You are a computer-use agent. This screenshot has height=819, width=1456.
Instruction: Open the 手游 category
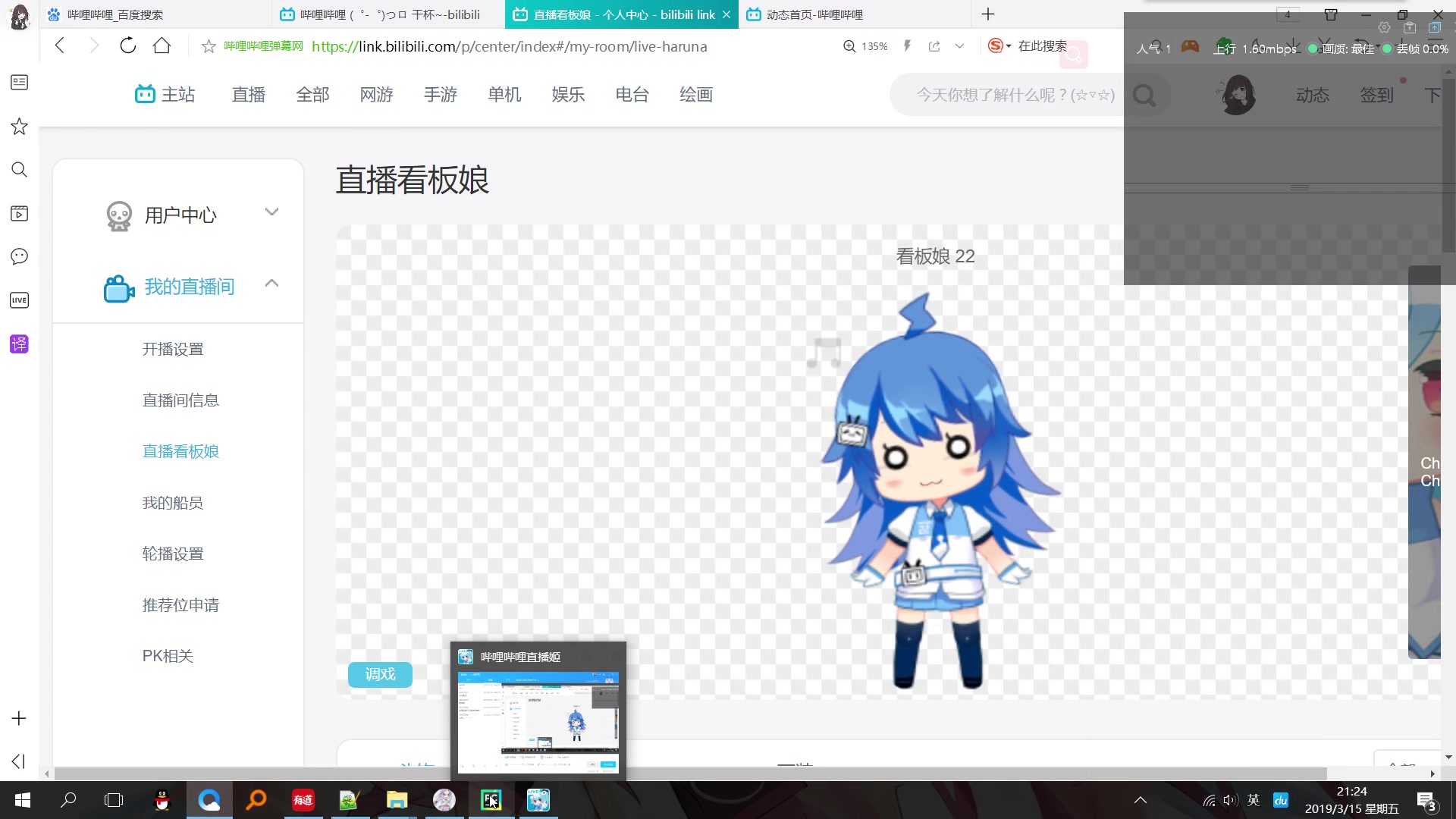tap(441, 95)
